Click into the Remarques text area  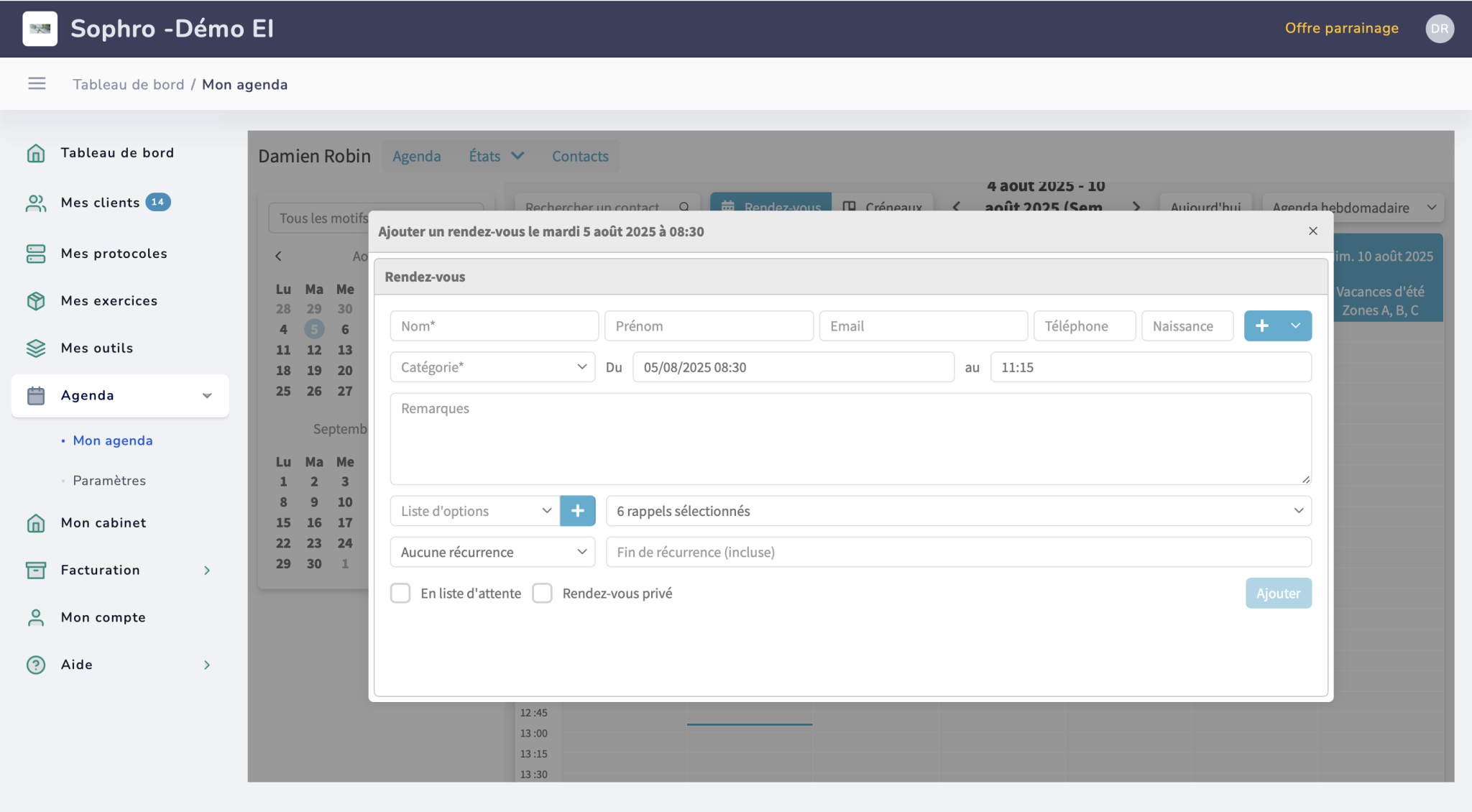pyautogui.click(x=850, y=439)
